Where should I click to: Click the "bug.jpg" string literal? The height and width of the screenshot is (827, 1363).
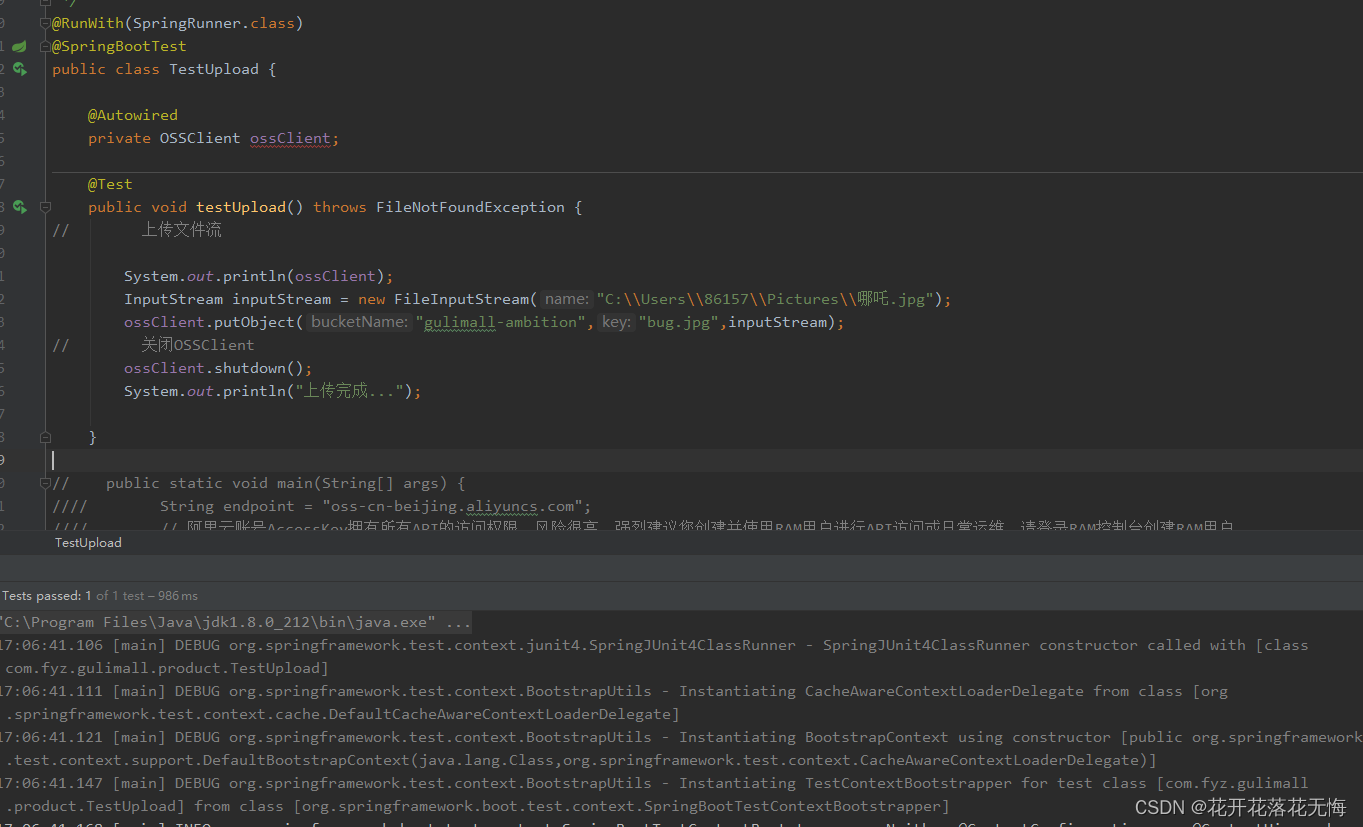(x=678, y=322)
